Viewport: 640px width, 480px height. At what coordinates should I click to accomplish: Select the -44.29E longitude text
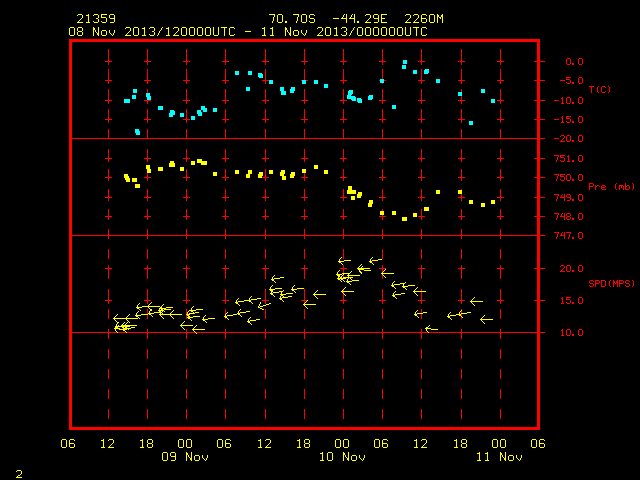pos(360,19)
